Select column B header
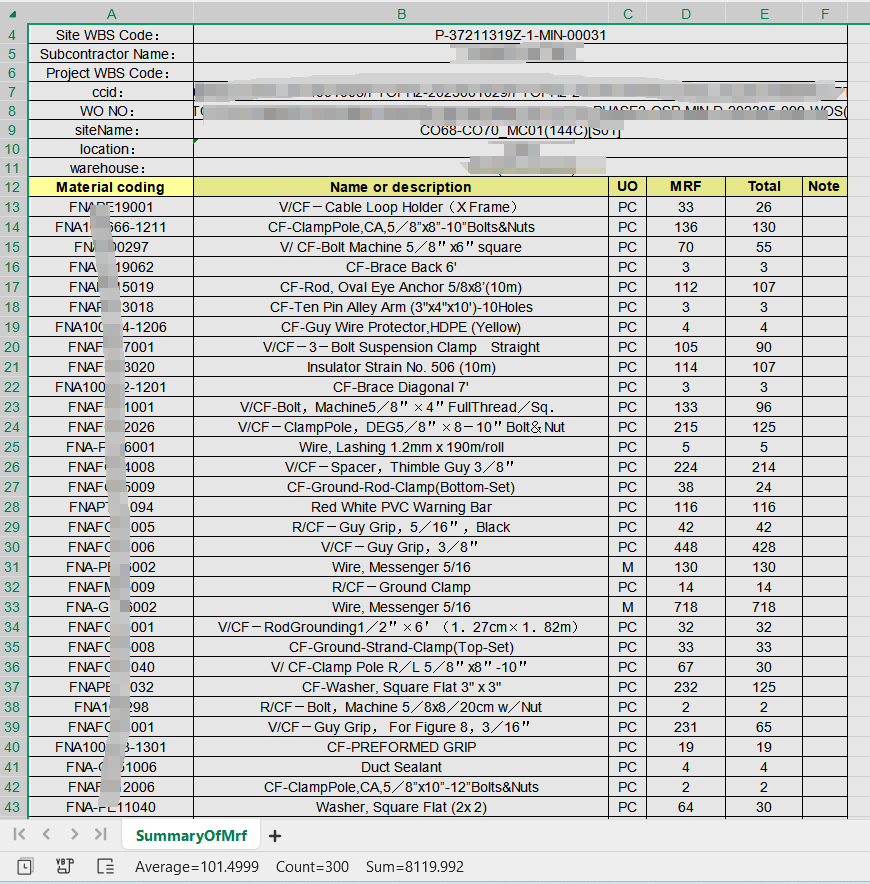 401,14
